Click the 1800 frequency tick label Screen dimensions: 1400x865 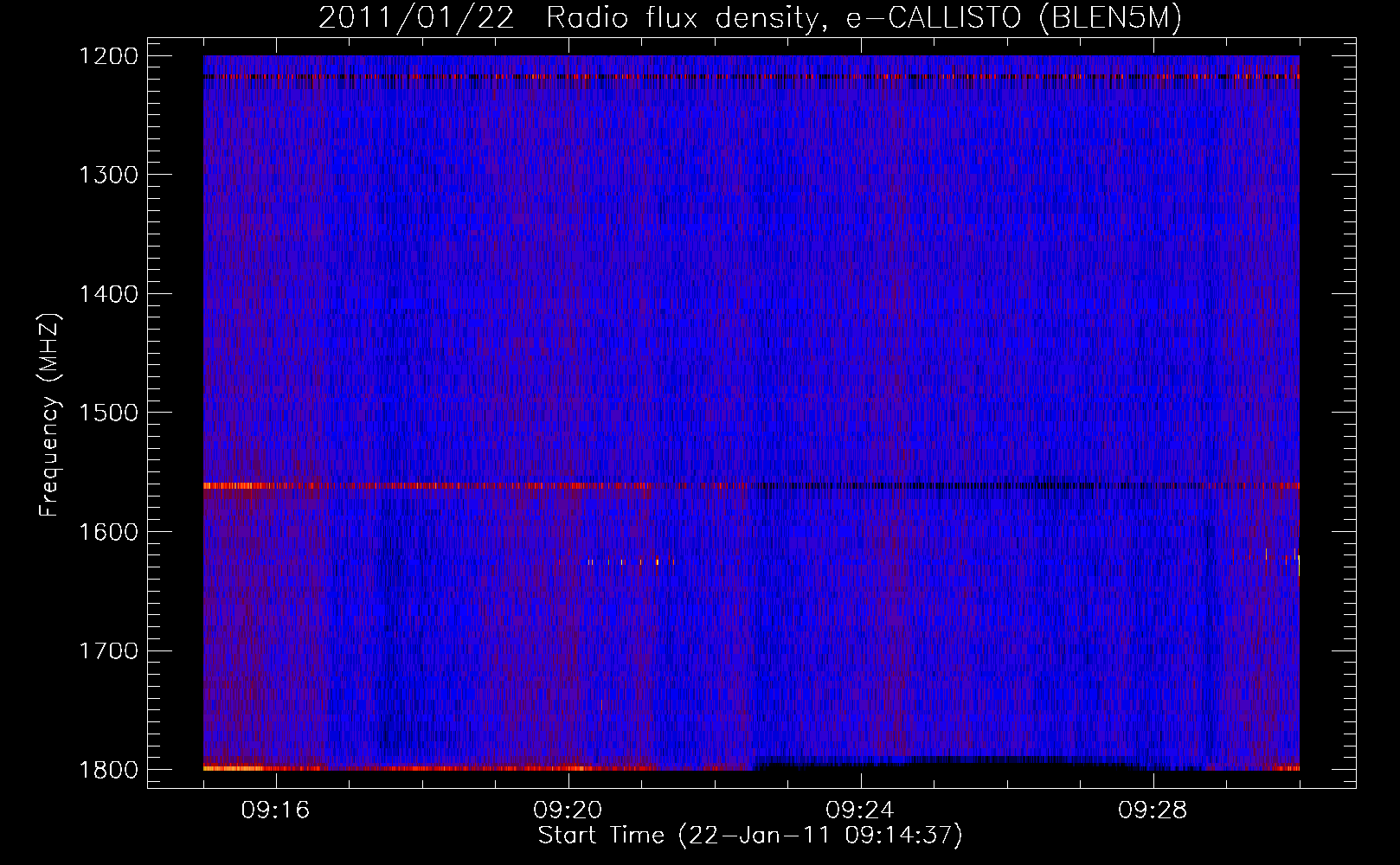tap(109, 770)
